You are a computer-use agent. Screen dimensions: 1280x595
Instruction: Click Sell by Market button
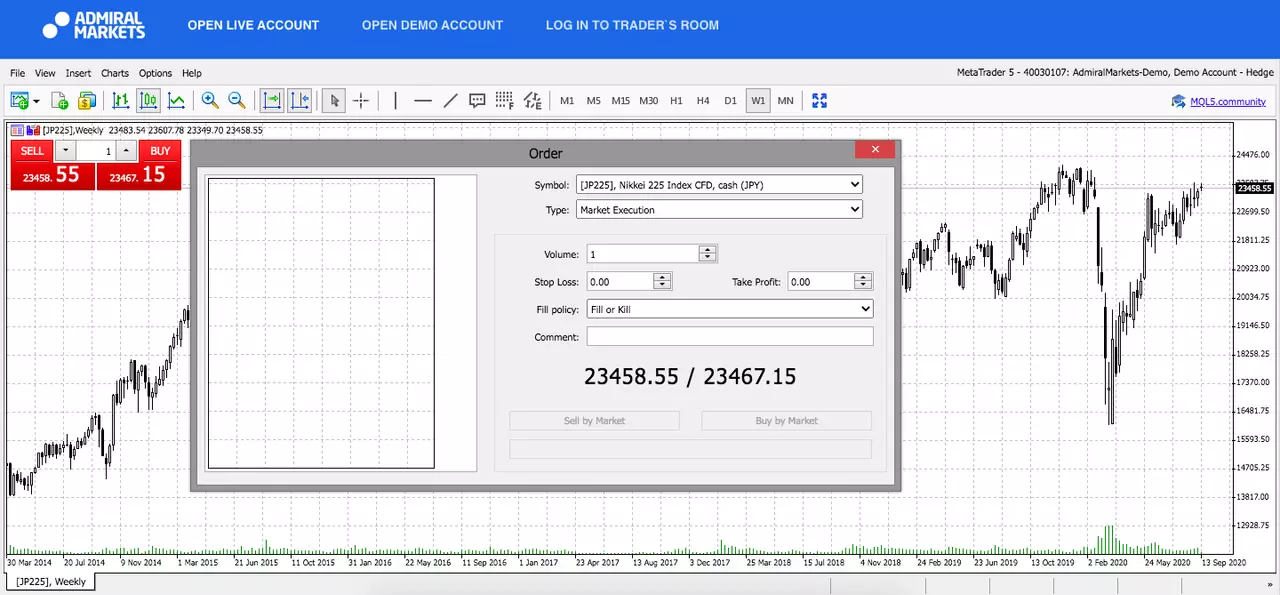pos(595,421)
